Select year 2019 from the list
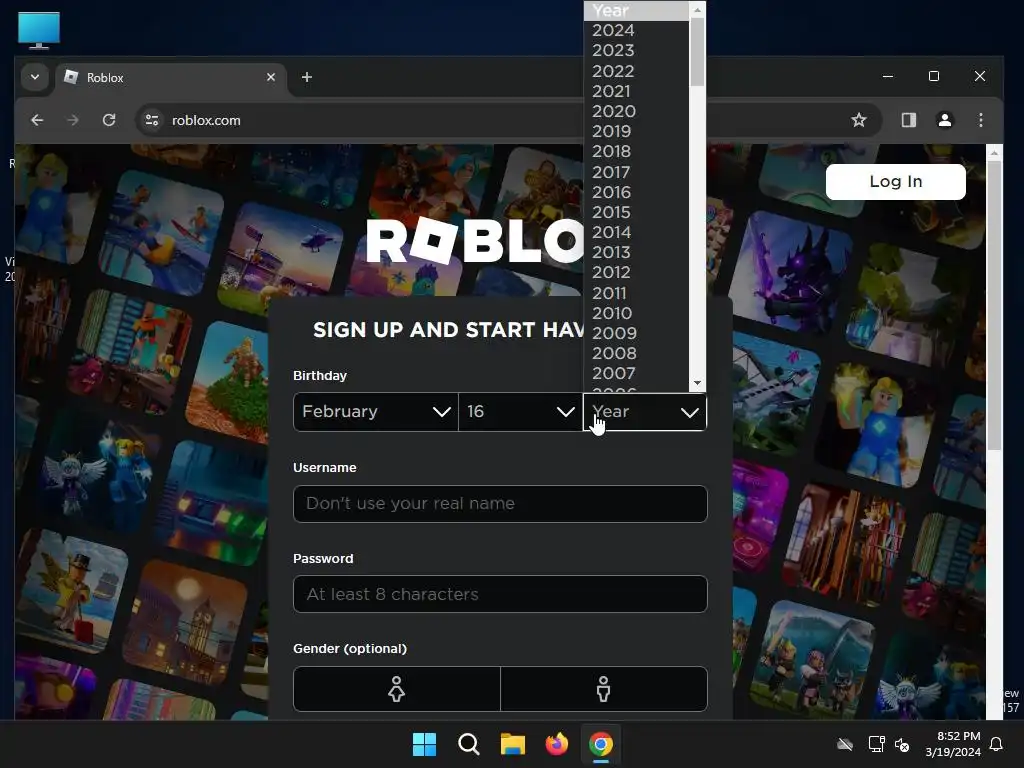 pos(635,131)
